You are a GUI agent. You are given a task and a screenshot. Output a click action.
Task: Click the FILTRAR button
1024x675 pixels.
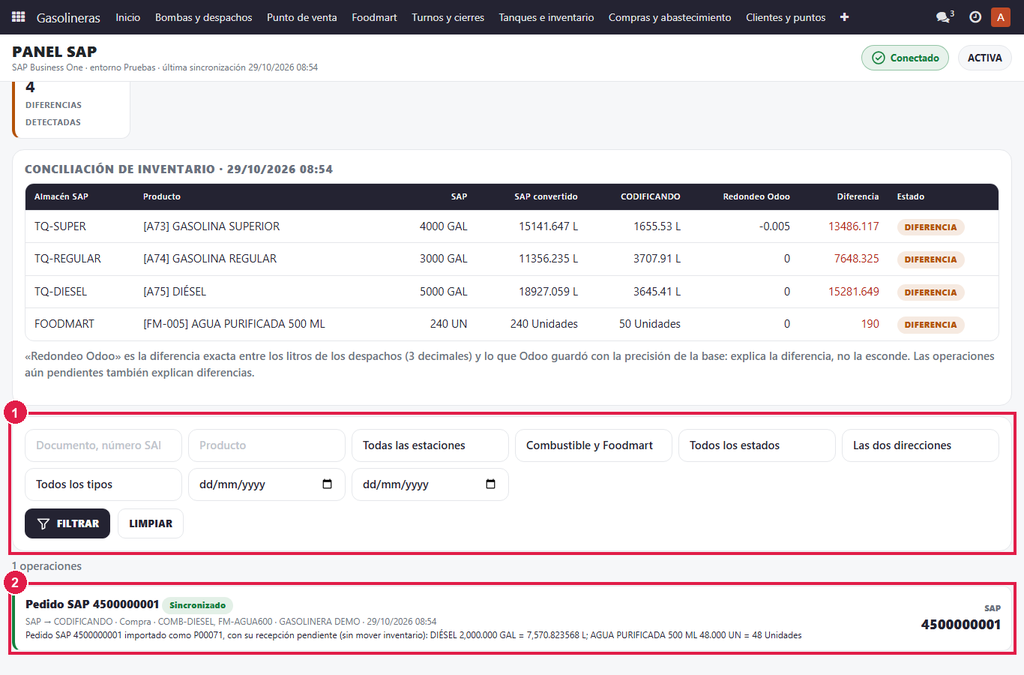[67, 524]
